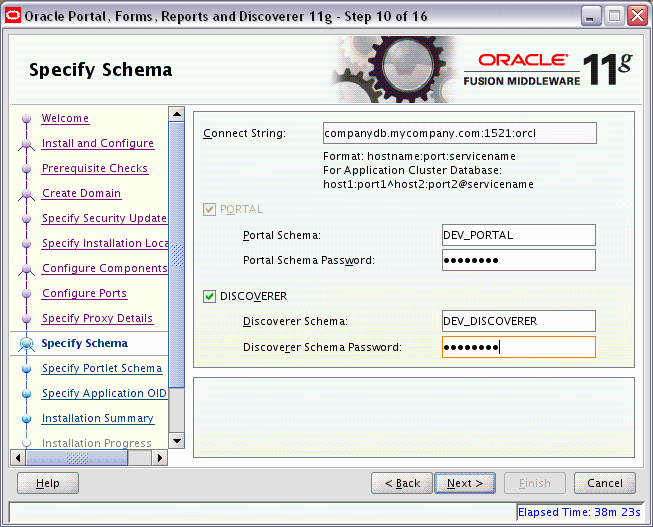Image resolution: width=653 pixels, height=527 pixels.
Task: Click the step list scroll up arrow
Action: pyautogui.click(x=177, y=114)
